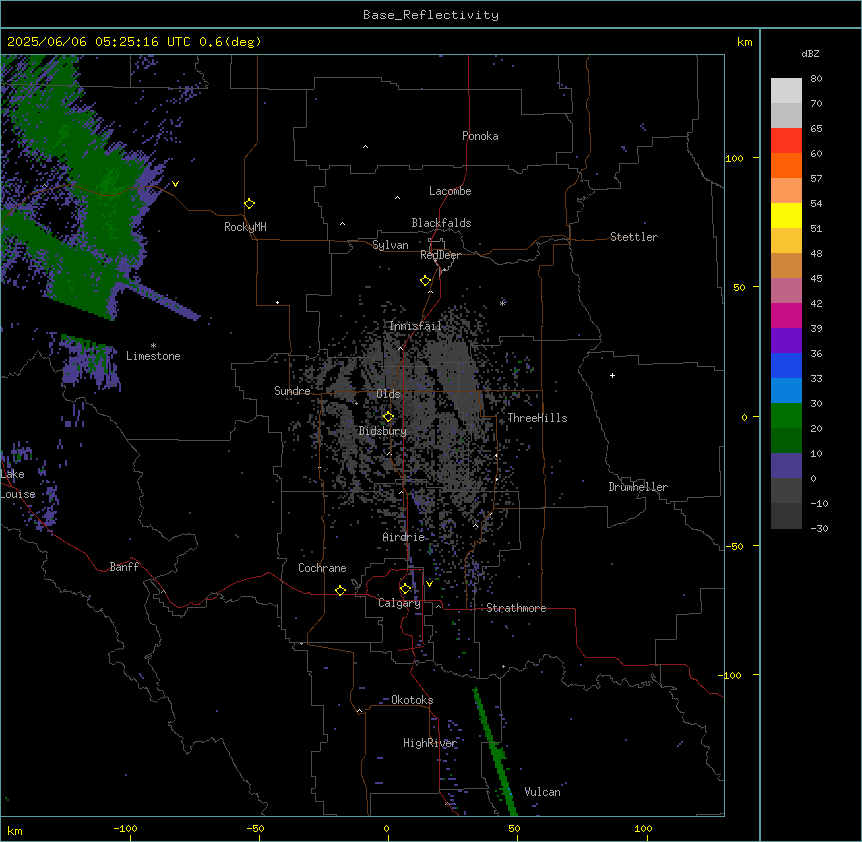Click the white plus marker east of ThreeHills
Image resolution: width=862 pixels, height=842 pixels.
click(612, 375)
